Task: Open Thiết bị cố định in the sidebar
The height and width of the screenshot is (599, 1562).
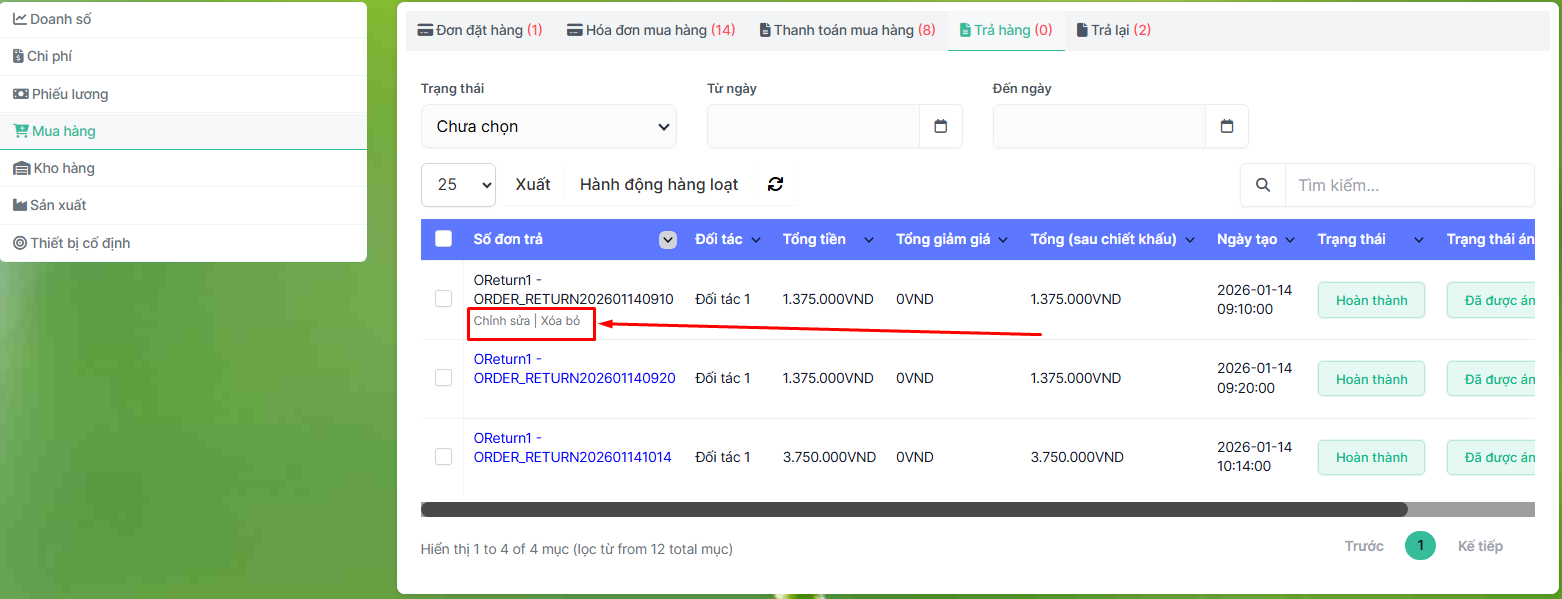Action: click(79, 243)
